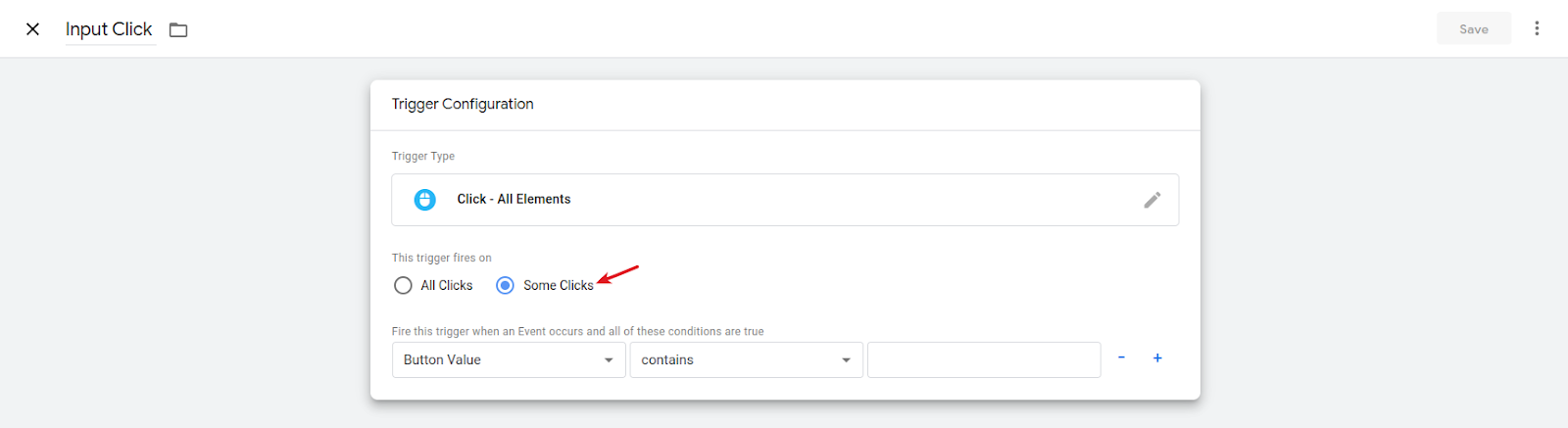Open the folder icon next to trigger name
Screen dimensions: 1568x428
point(178,30)
